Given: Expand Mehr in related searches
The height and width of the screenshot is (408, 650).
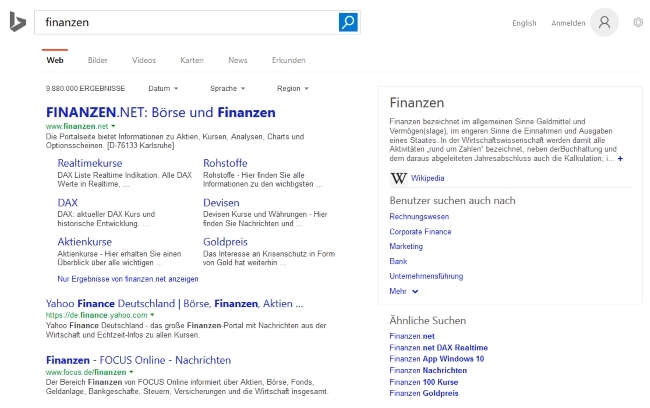Looking at the screenshot, I should (x=404, y=291).
